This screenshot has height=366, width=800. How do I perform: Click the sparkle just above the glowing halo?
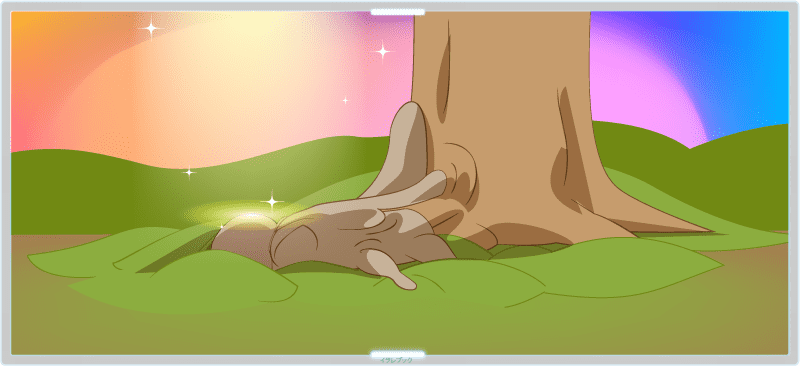pos(272,201)
